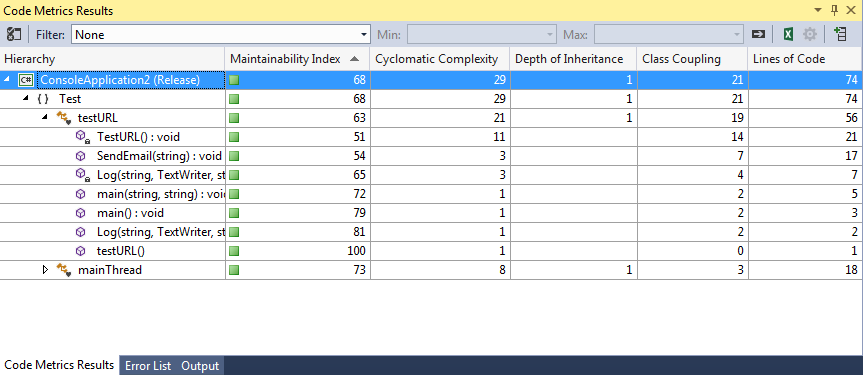Click maintainability value 54 for SendEmail
The width and height of the screenshot is (863, 375).
pos(360,156)
